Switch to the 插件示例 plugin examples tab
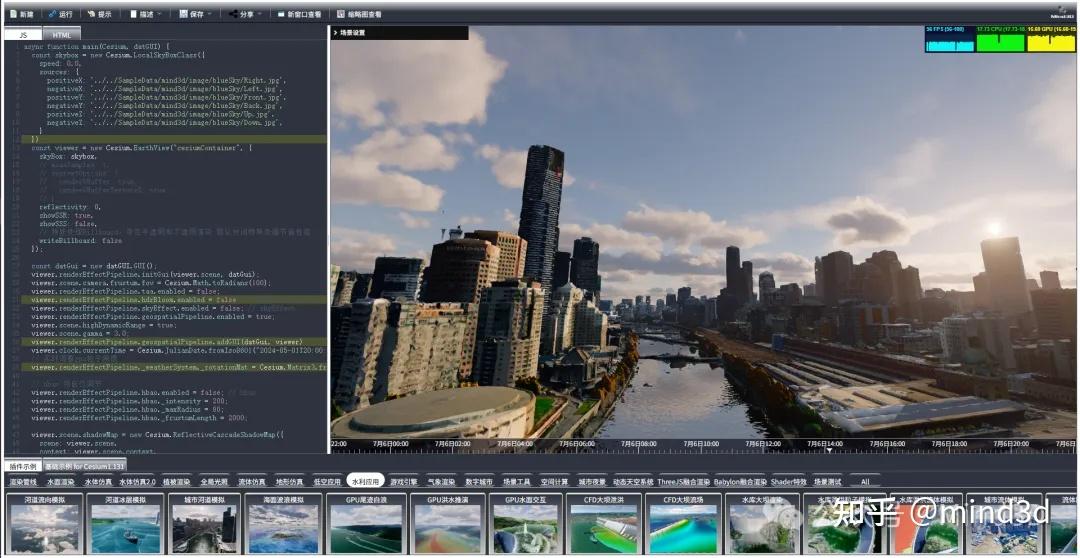Viewport: 1080px width, 558px height. tap(21, 467)
